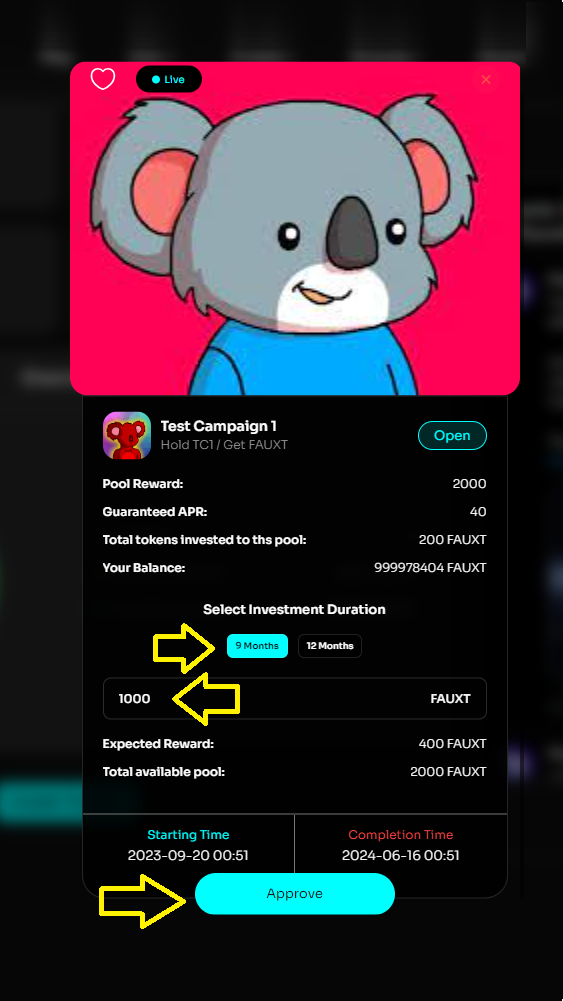The image size is (563, 1001).
Task: Click the 400 FAUXT expected reward value
Action: [453, 744]
